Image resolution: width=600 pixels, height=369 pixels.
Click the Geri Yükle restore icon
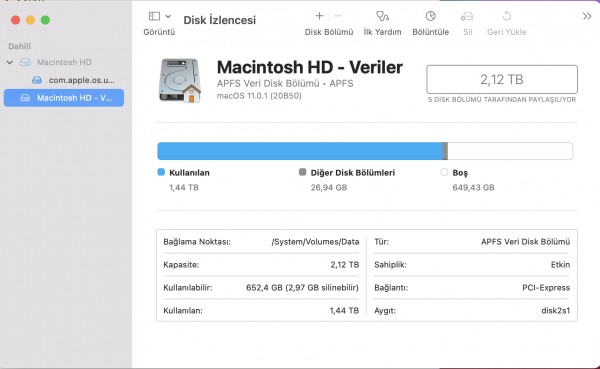pos(507,16)
